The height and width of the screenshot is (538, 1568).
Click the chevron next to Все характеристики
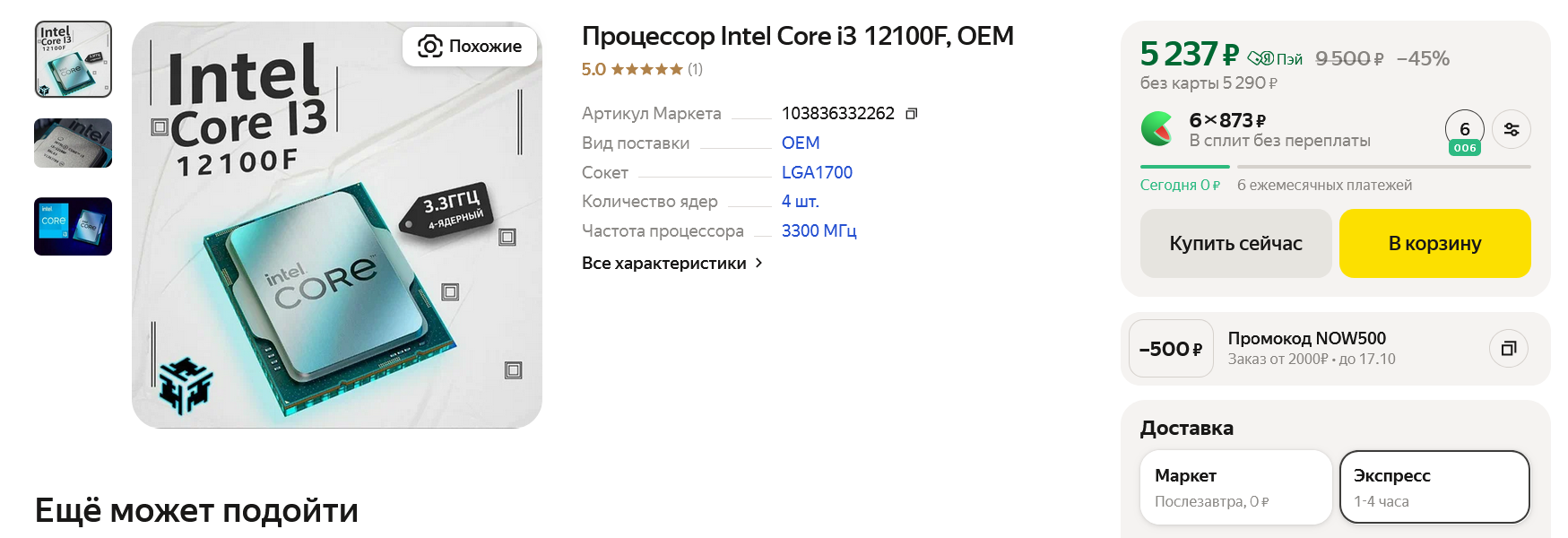click(x=758, y=263)
